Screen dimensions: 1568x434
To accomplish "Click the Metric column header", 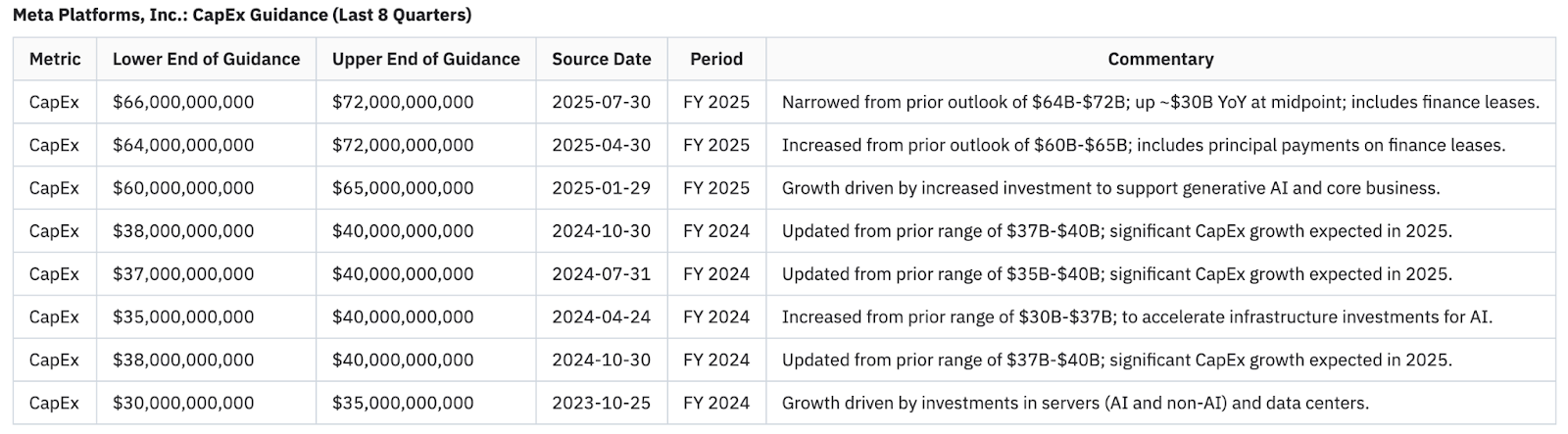I will coord(55,59).
